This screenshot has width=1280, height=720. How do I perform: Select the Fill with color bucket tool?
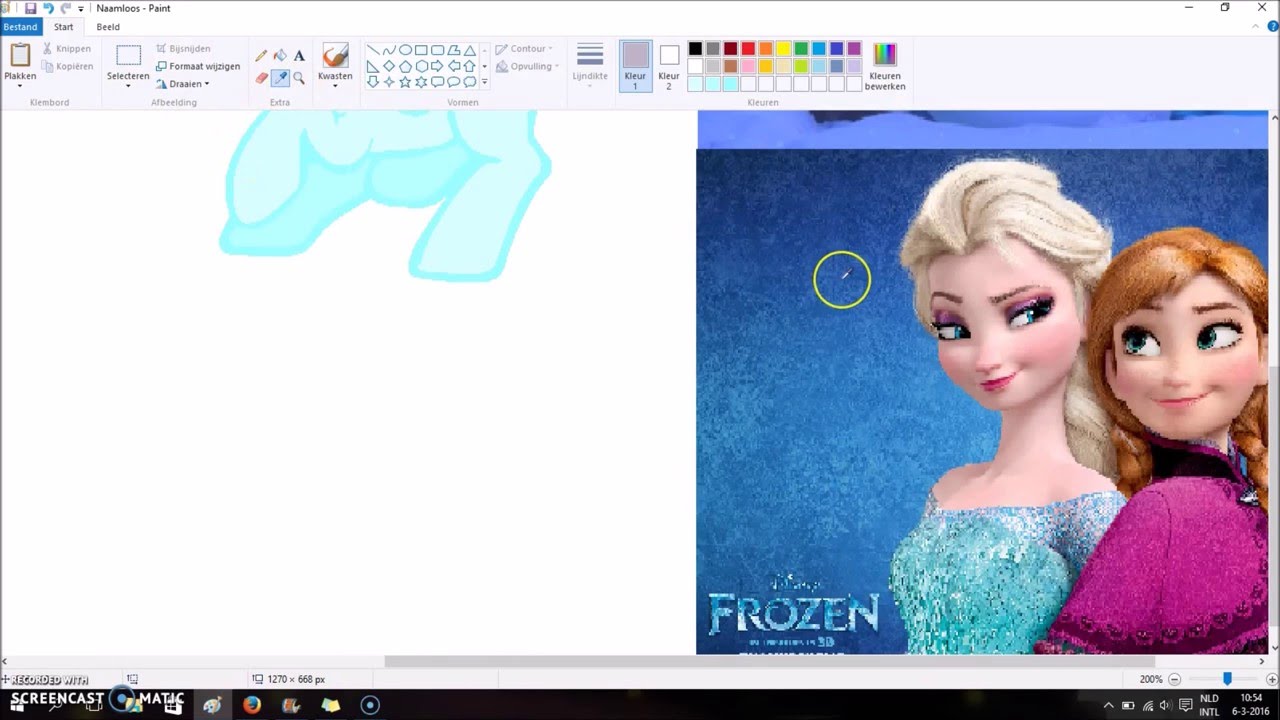click(x=280, y=57)
